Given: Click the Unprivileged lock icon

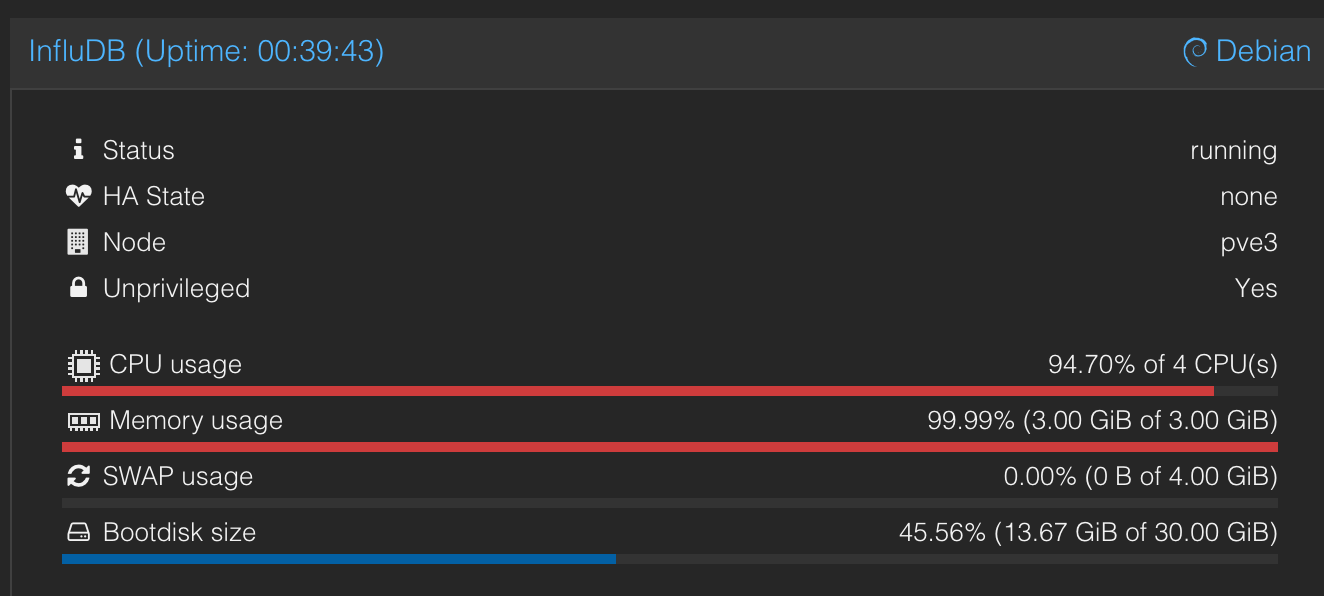Looking at the screenshot, I should tap(78, 288).
